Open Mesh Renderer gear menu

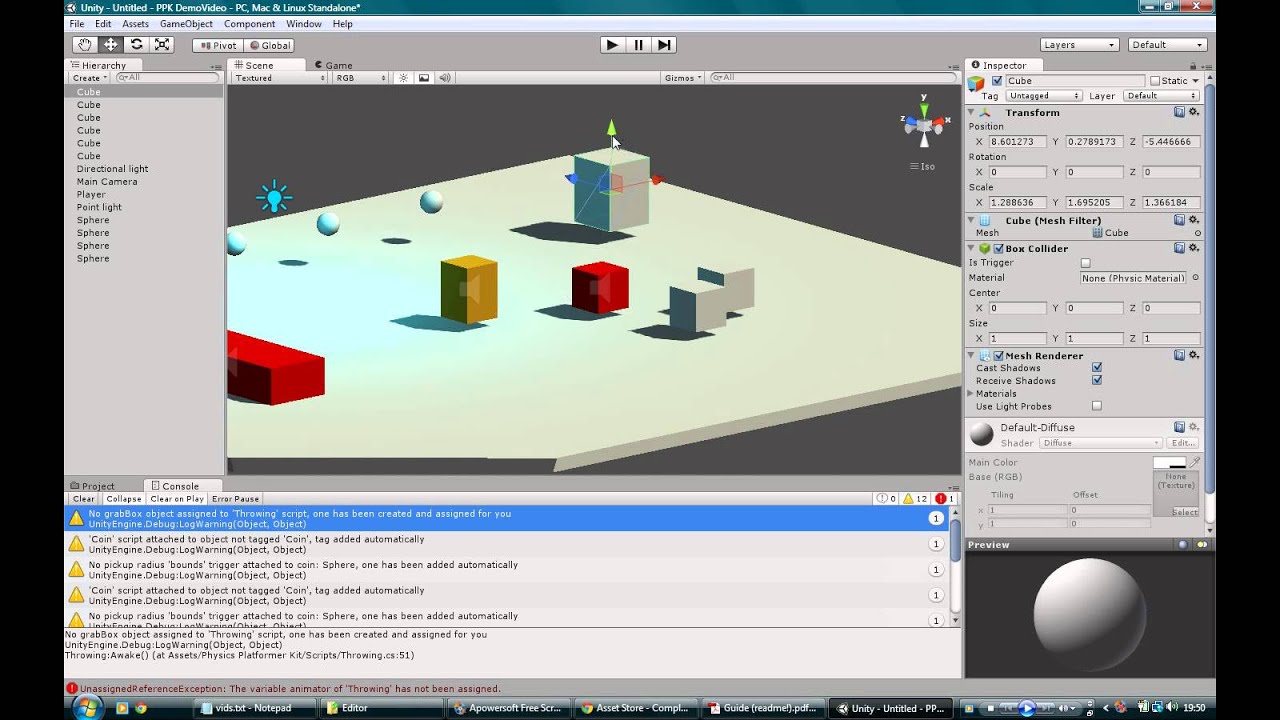[1194, 355]
